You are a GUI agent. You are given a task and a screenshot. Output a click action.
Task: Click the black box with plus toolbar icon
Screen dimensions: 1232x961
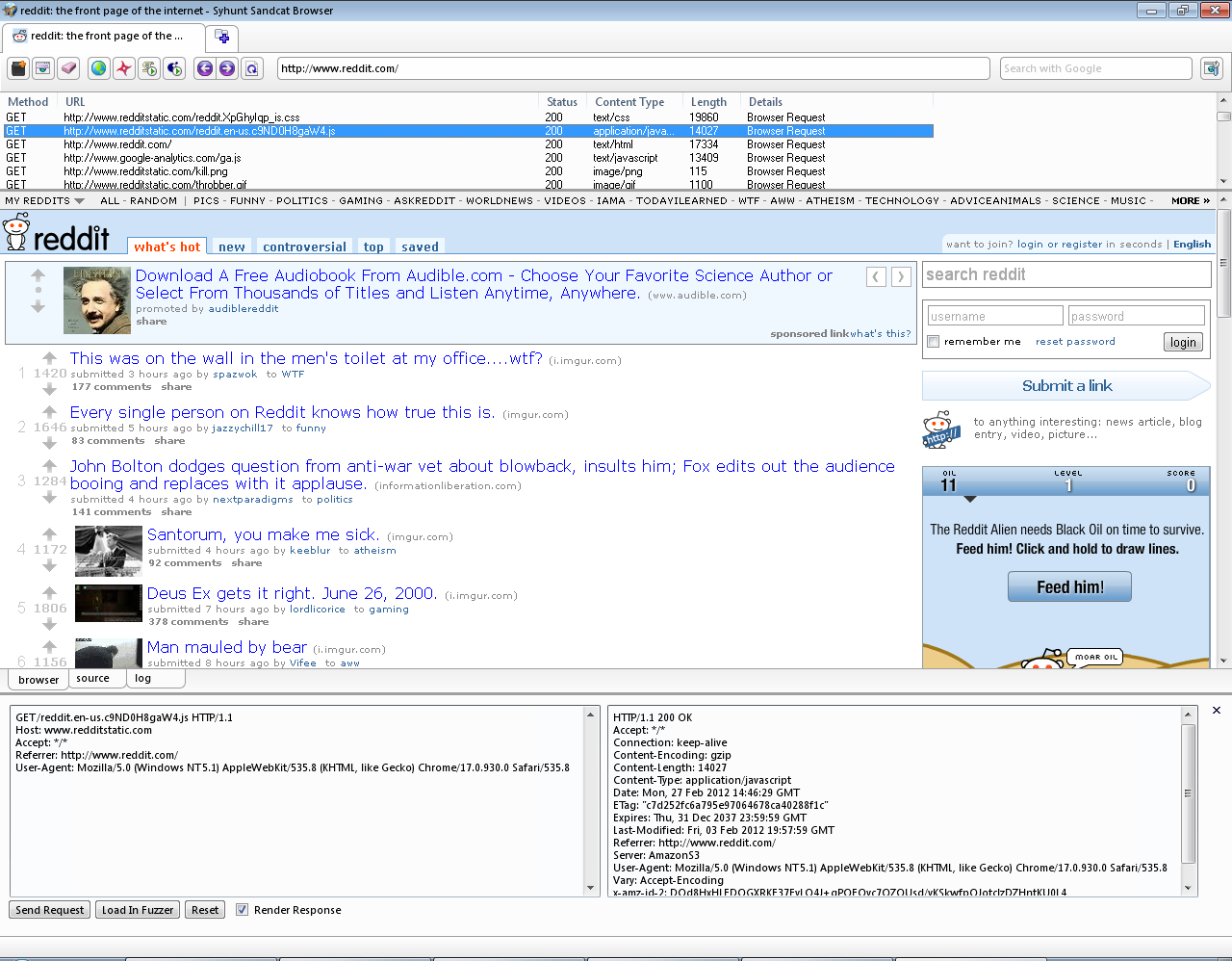(18, 68)
